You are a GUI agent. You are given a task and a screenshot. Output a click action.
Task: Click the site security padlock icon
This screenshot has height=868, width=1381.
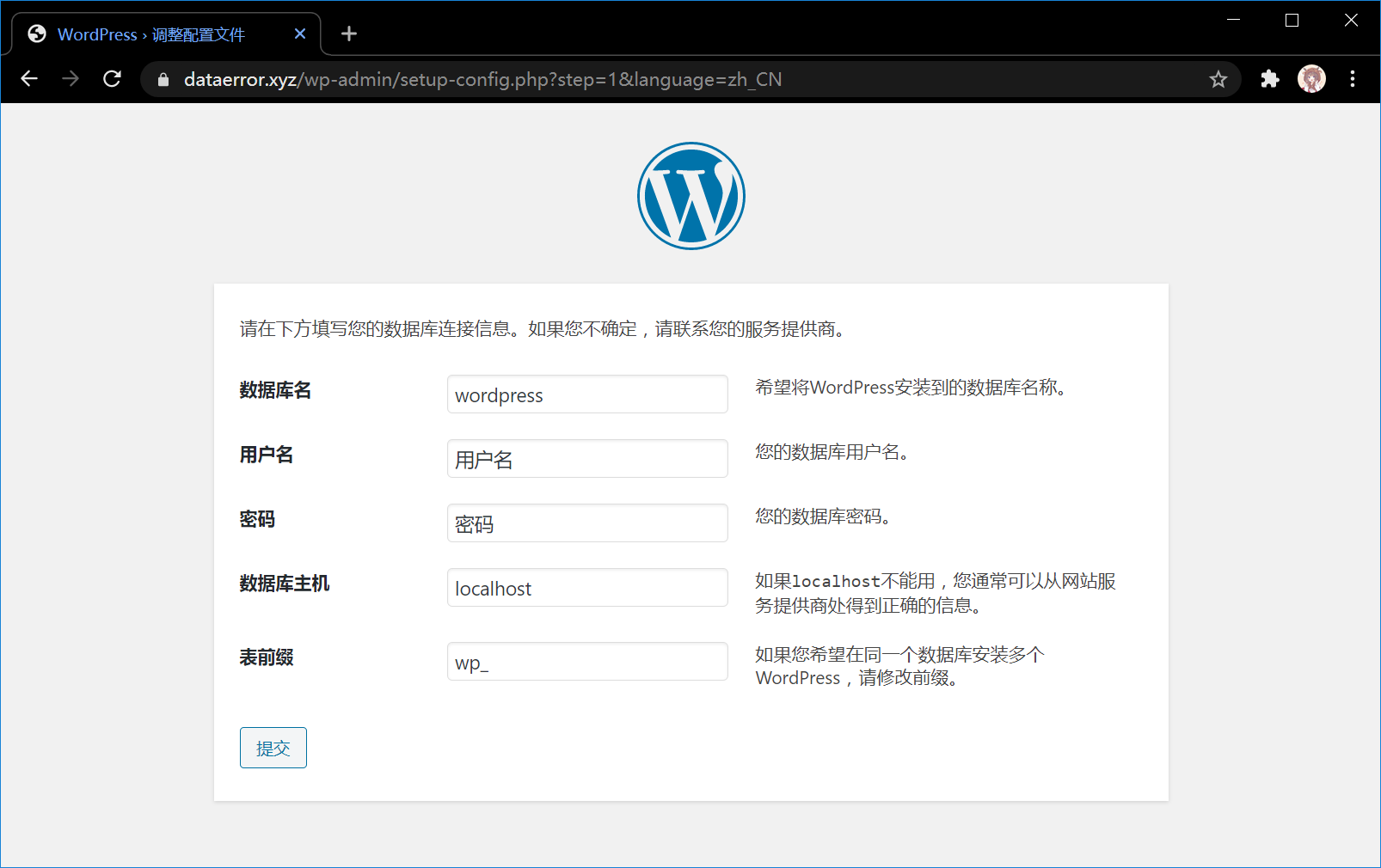pyautogui.click(x=163, y=80)
